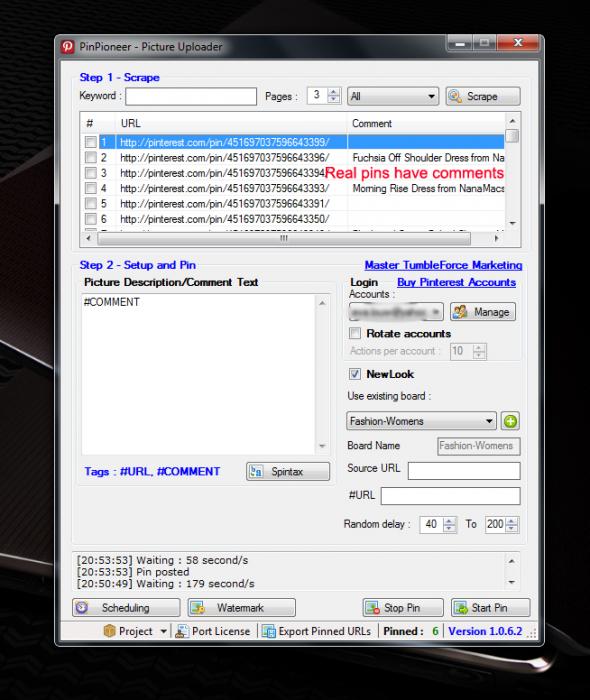
Task: Select pin URL ending 643391
Action: tap(224, 204)
